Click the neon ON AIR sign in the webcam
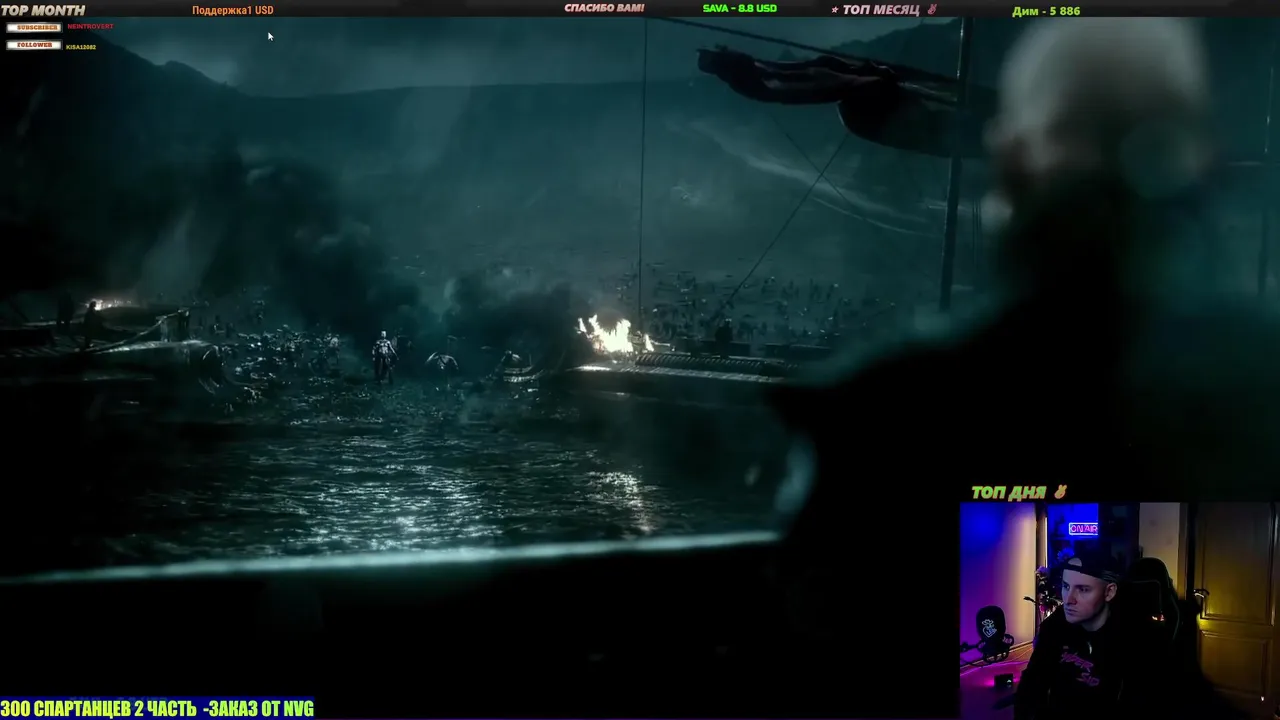This screenshot has width=1280, height=720. (1083, 528)
